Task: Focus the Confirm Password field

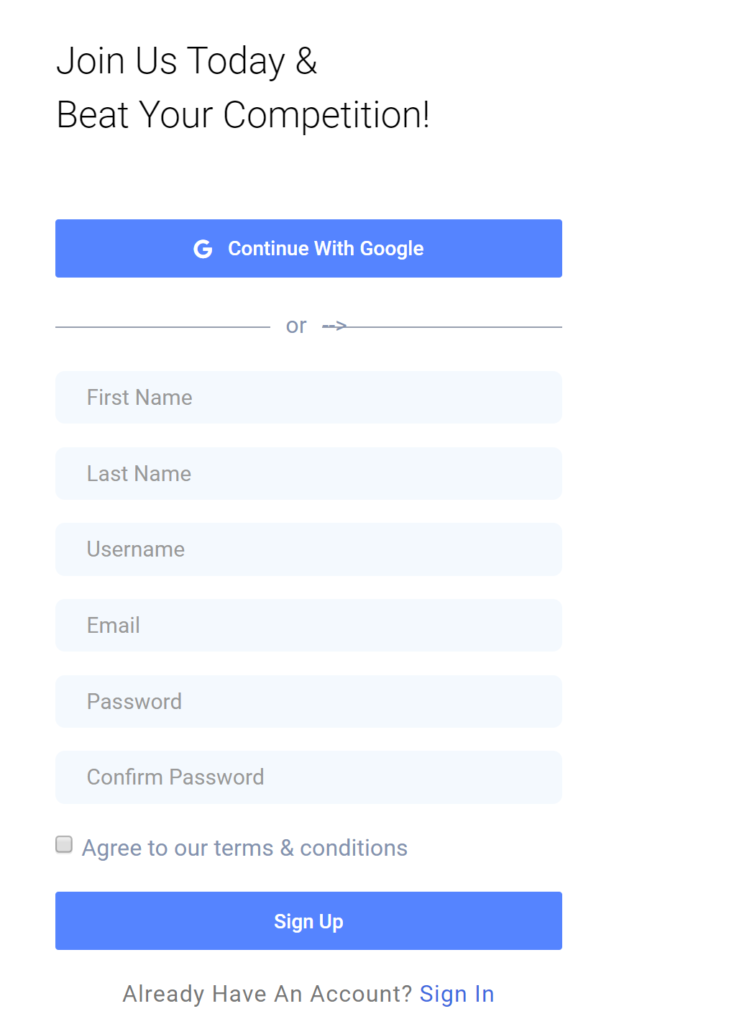Action: pyautogui.click(x=308, y=777)
